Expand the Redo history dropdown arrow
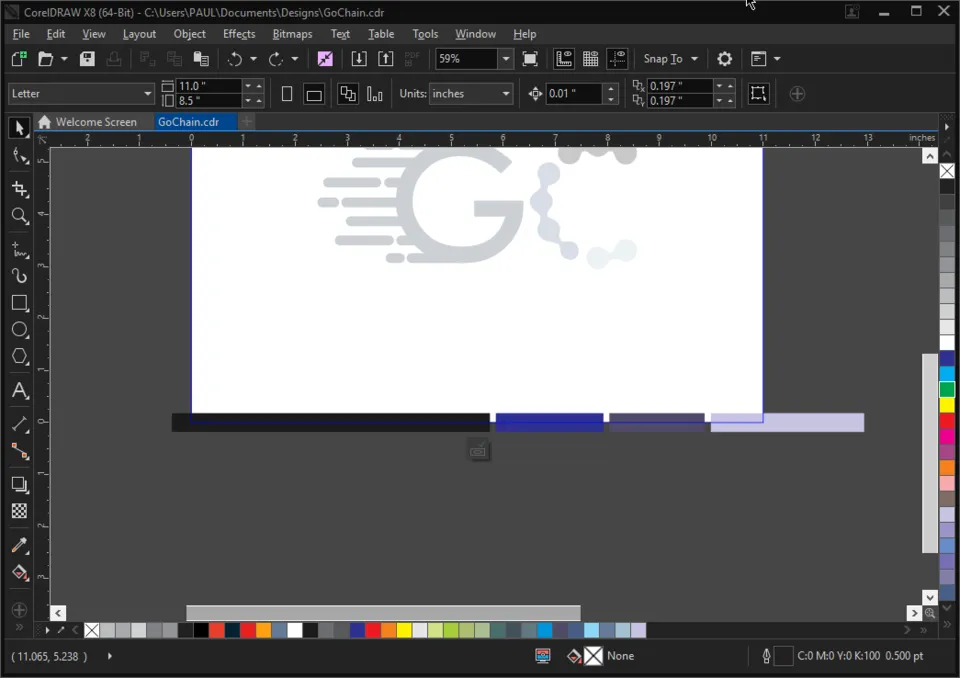 point(294,59)
